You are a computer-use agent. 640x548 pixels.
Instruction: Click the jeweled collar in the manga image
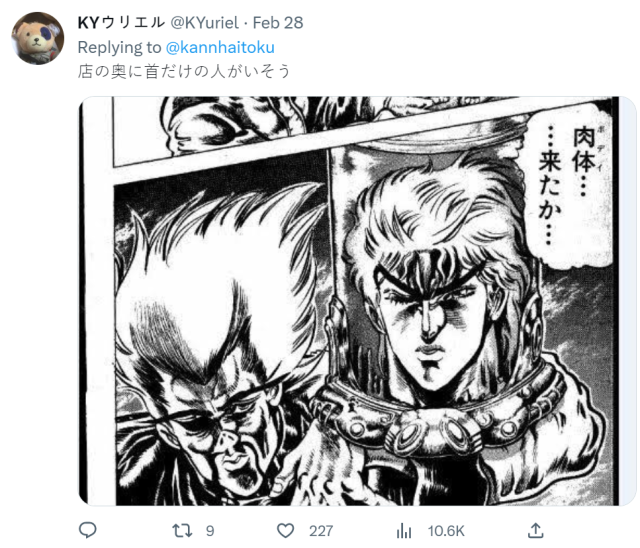tap(437, 420)
